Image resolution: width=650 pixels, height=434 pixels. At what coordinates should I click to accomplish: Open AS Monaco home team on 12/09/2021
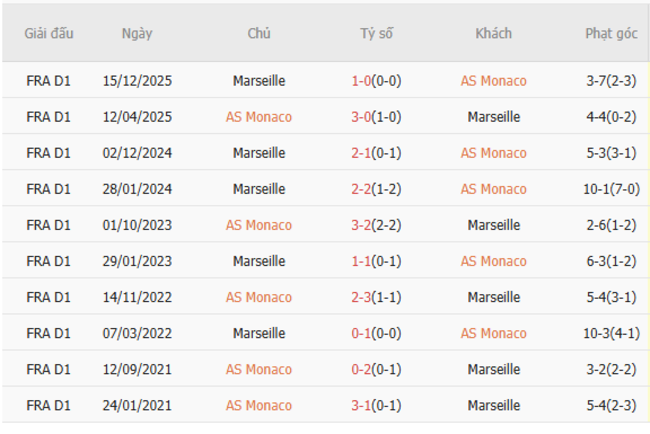click(259, 369)
